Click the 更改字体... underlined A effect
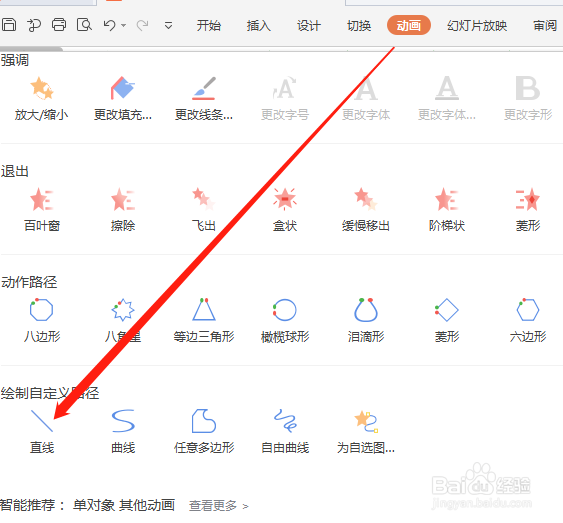563x523 pixels. point(447,98)
